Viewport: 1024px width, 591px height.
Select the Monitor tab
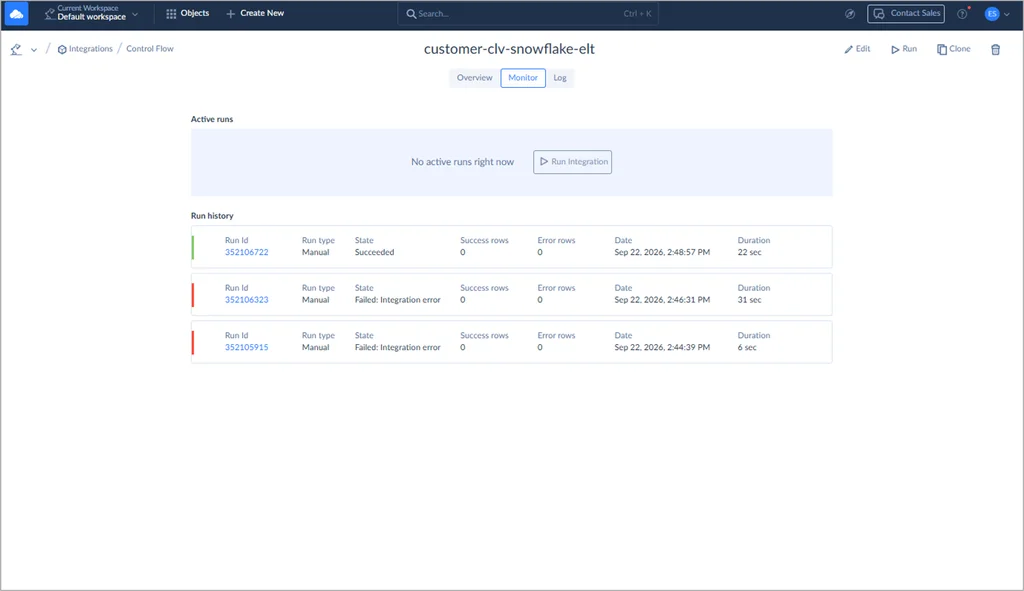pyautogui.click(x=523, y=78)
